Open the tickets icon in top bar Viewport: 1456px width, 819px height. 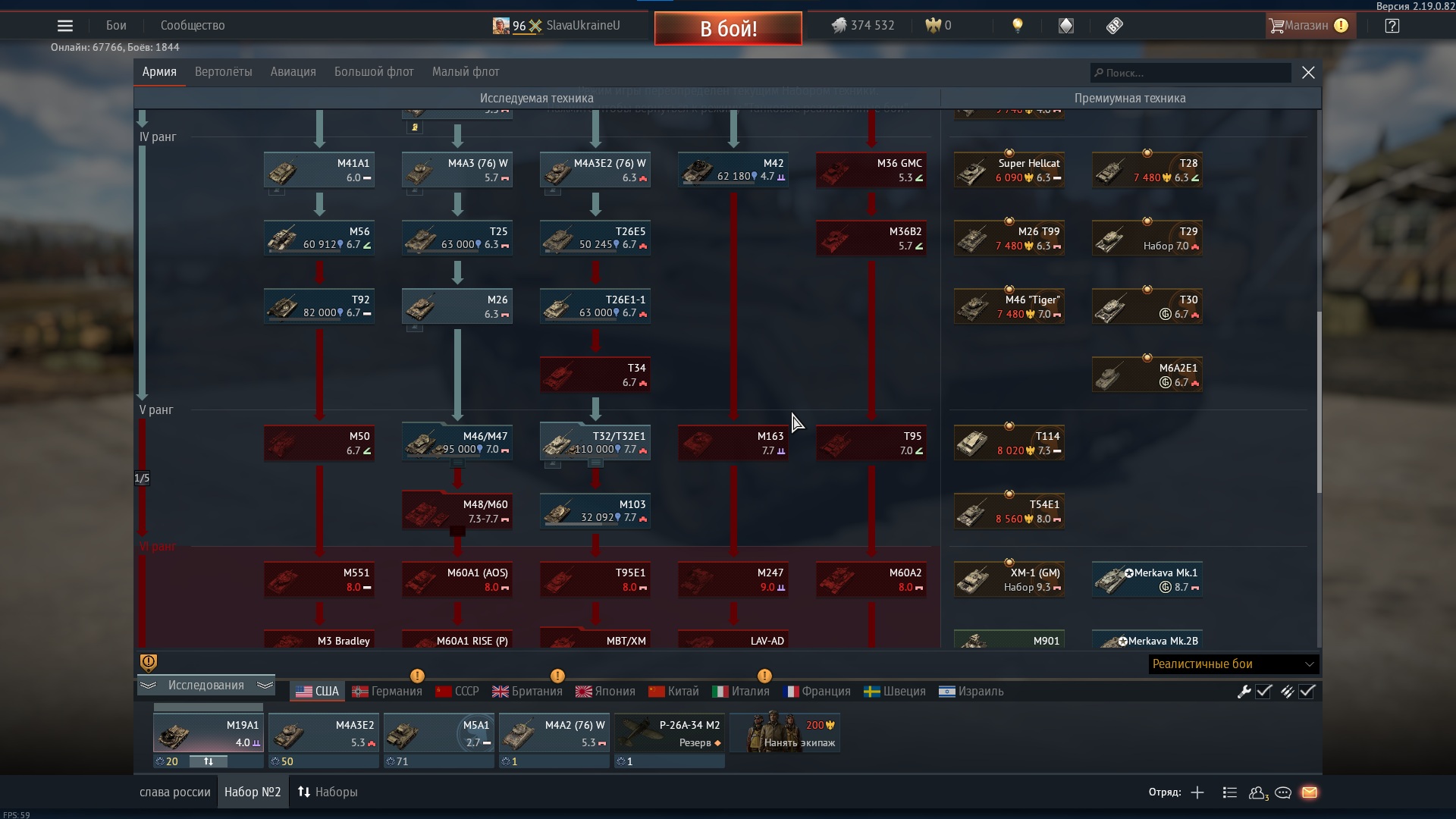point(1114,26)
